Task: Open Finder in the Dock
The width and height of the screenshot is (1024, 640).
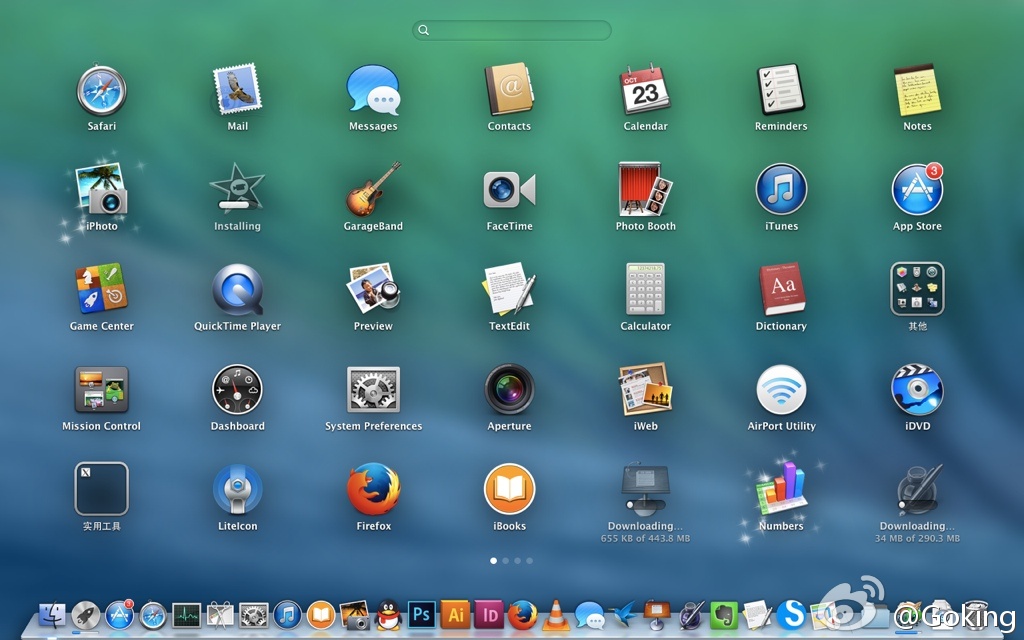Action: click(52, 615)
